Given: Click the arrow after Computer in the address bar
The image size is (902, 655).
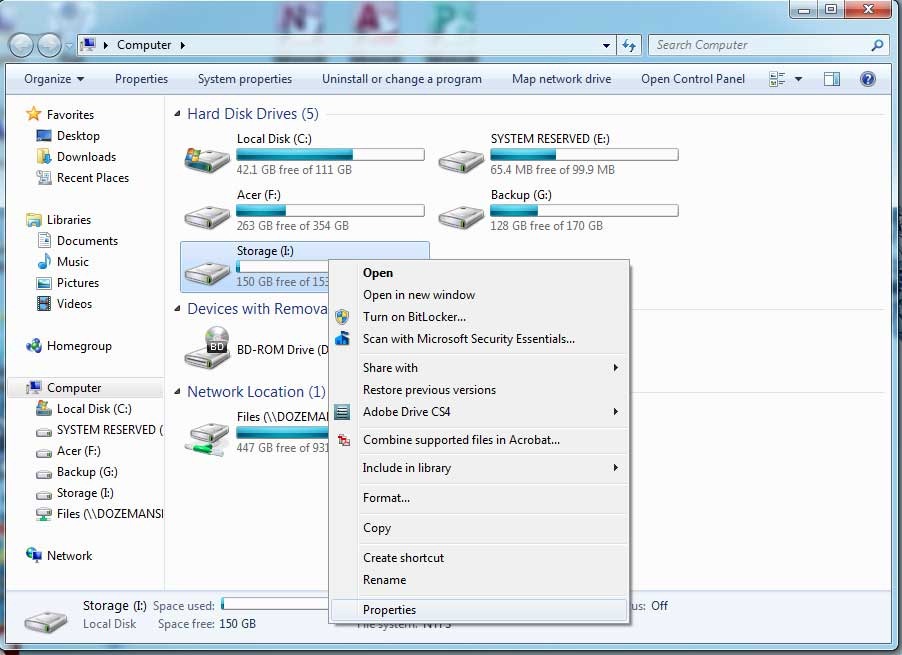Looking at the screenshot, I should click(183, 45).
